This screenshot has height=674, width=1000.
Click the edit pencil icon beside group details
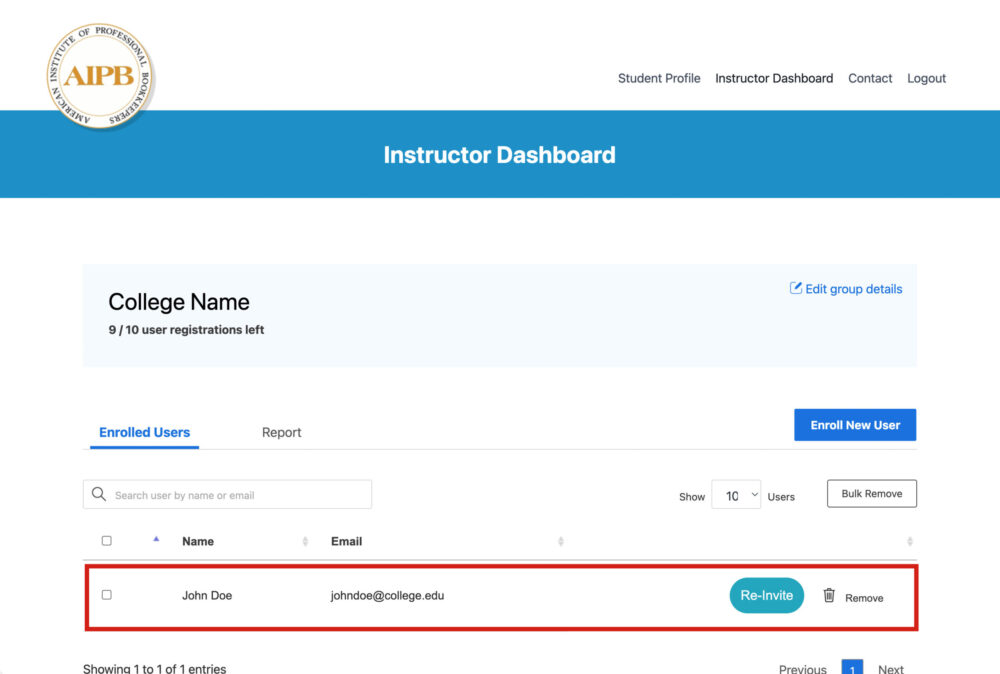pos(795,288)
